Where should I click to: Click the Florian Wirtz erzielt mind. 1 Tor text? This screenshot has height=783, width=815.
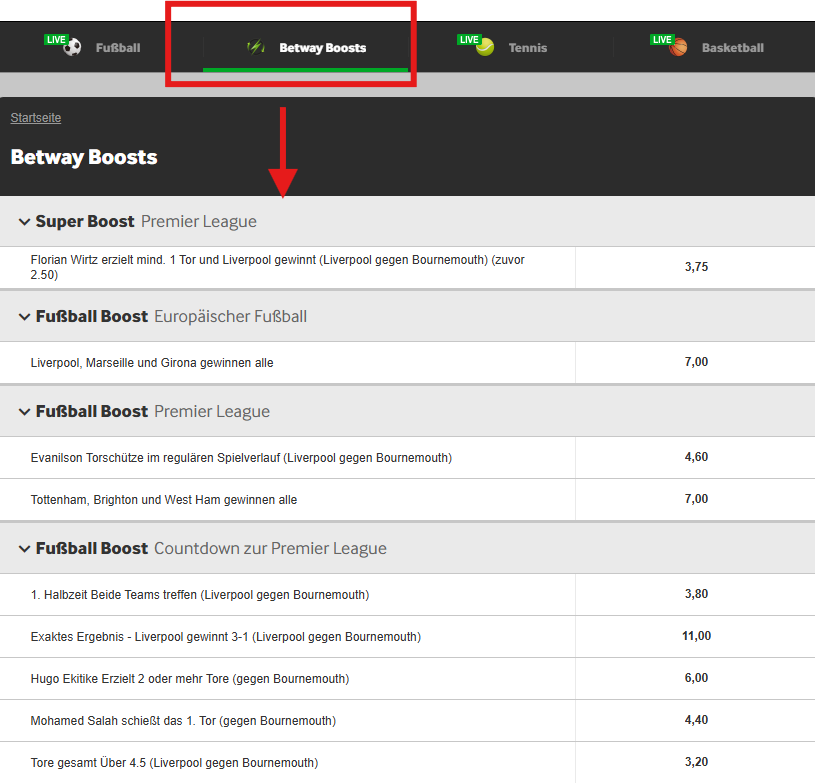click(x=278, y=267)
